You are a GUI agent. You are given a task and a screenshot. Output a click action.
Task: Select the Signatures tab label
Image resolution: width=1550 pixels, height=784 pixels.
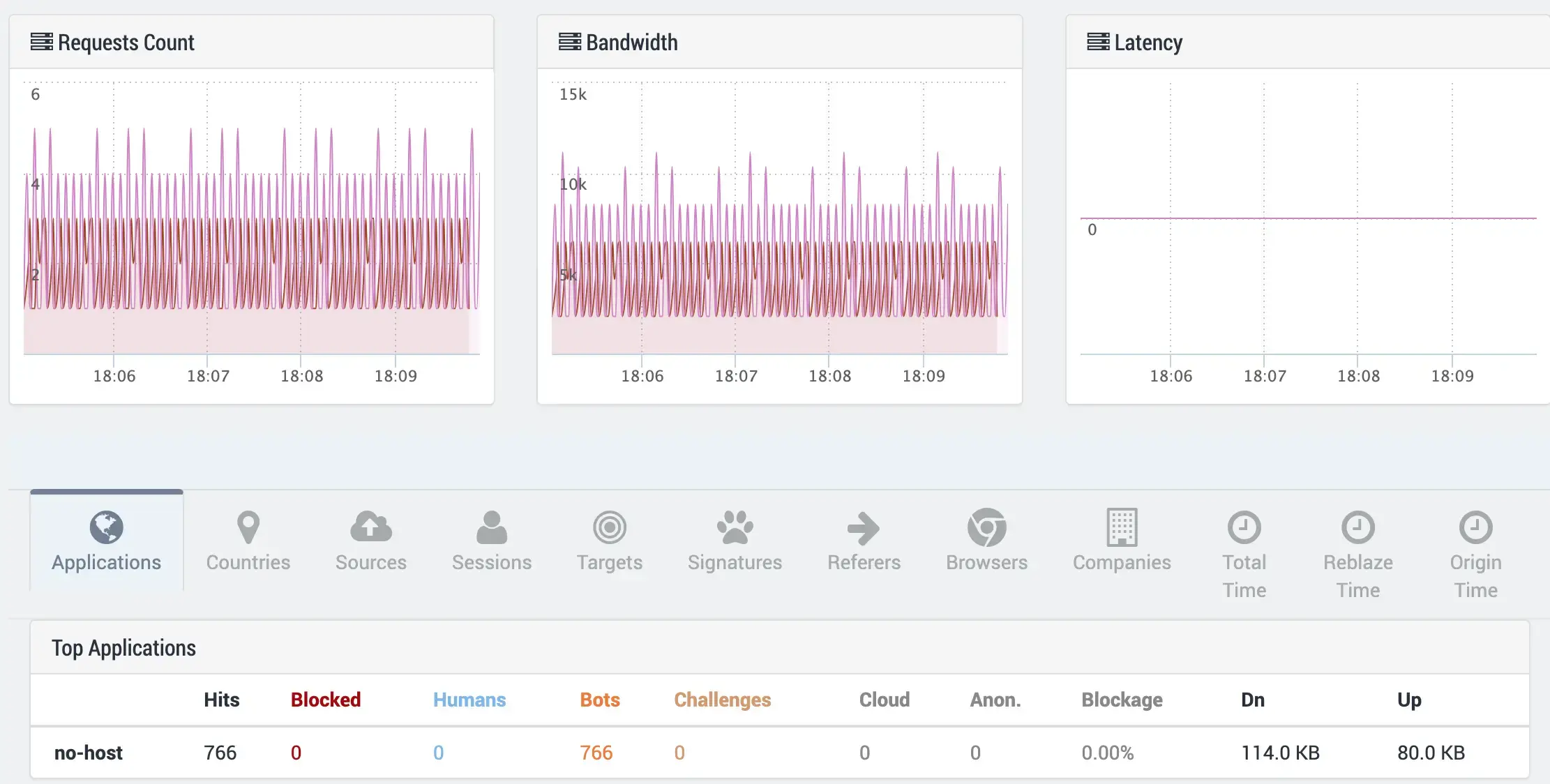(735, 562)
